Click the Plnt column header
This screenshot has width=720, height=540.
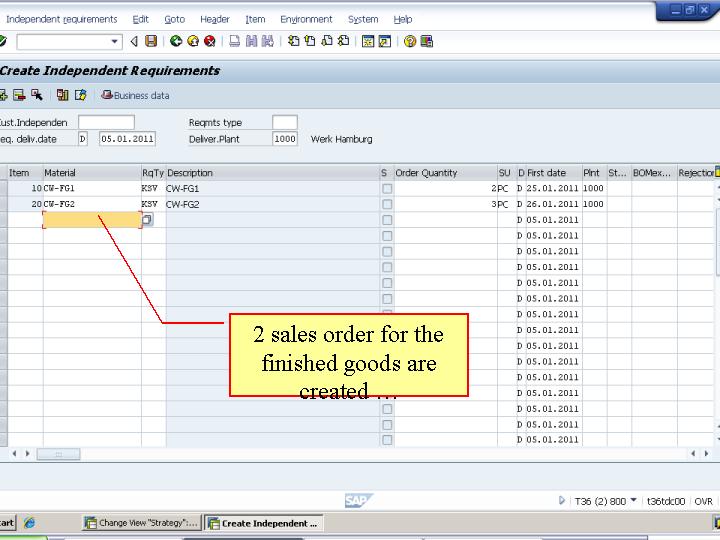pos(595,173)
